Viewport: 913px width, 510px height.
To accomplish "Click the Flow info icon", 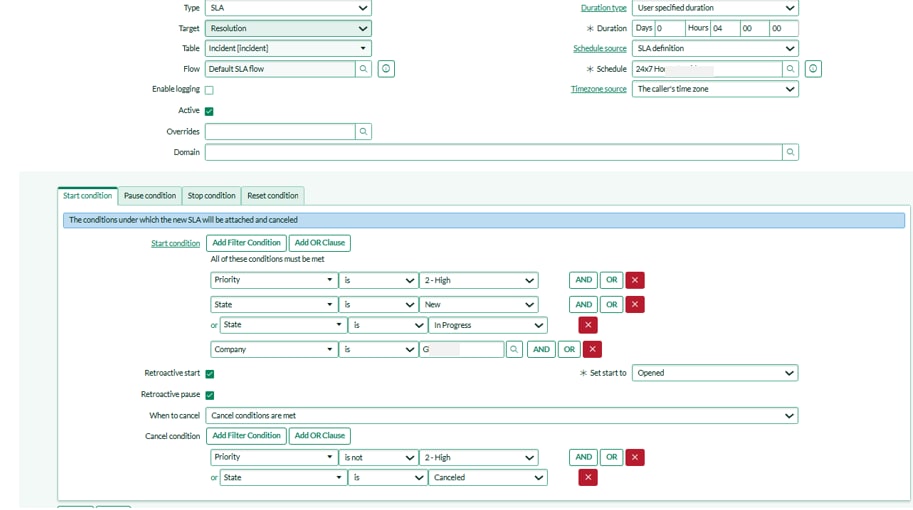I will point(386,69).
